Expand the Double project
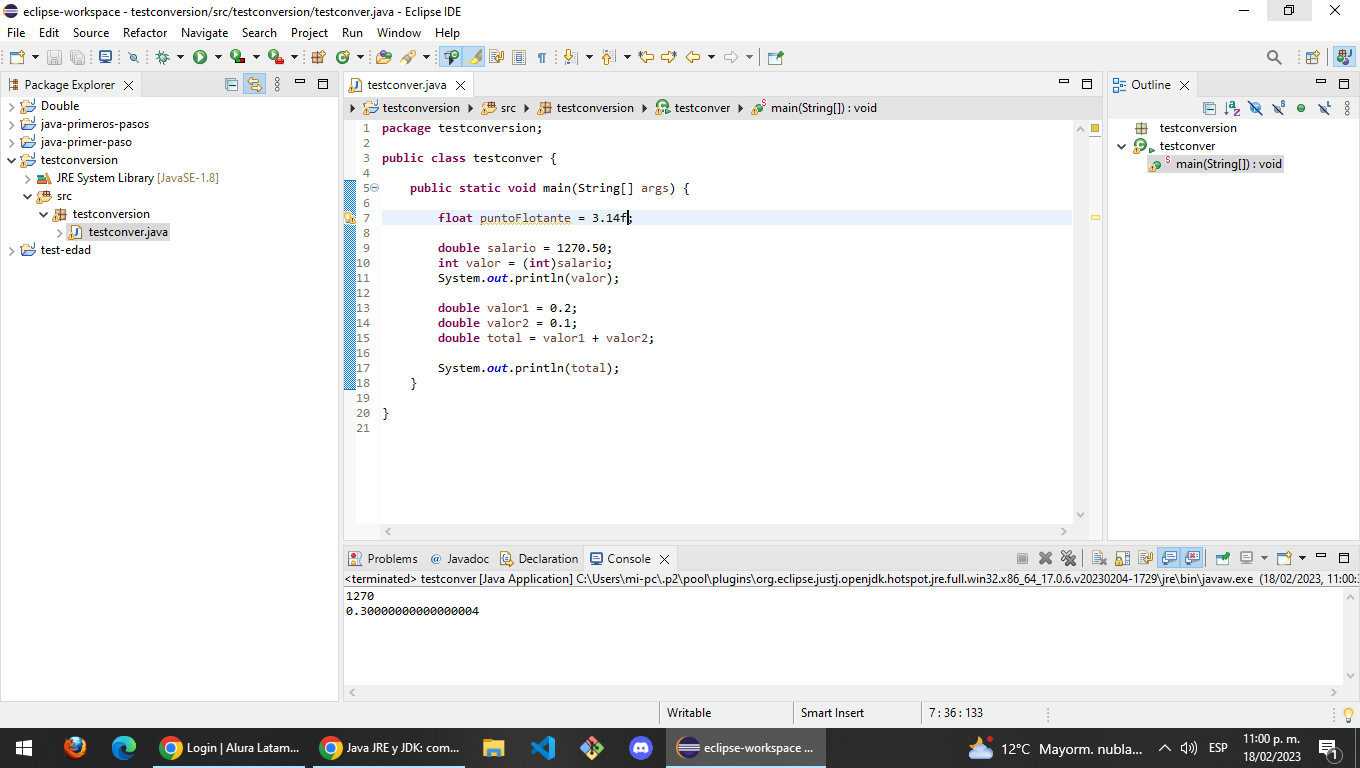Screen dimensions: 1360x768 point(12,106)
